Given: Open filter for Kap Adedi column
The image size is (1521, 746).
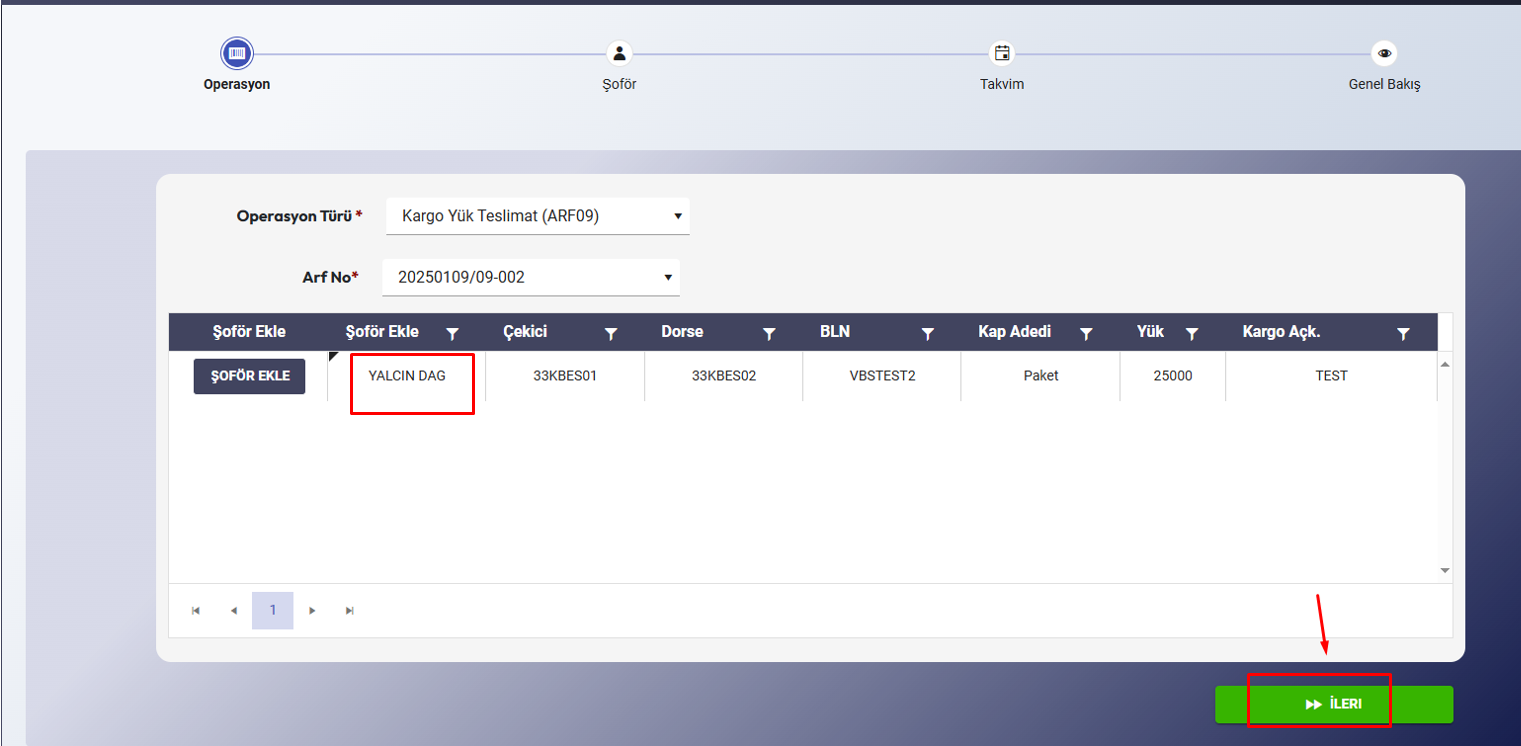Looking at the screenshot, I should tap(1086, 333).
